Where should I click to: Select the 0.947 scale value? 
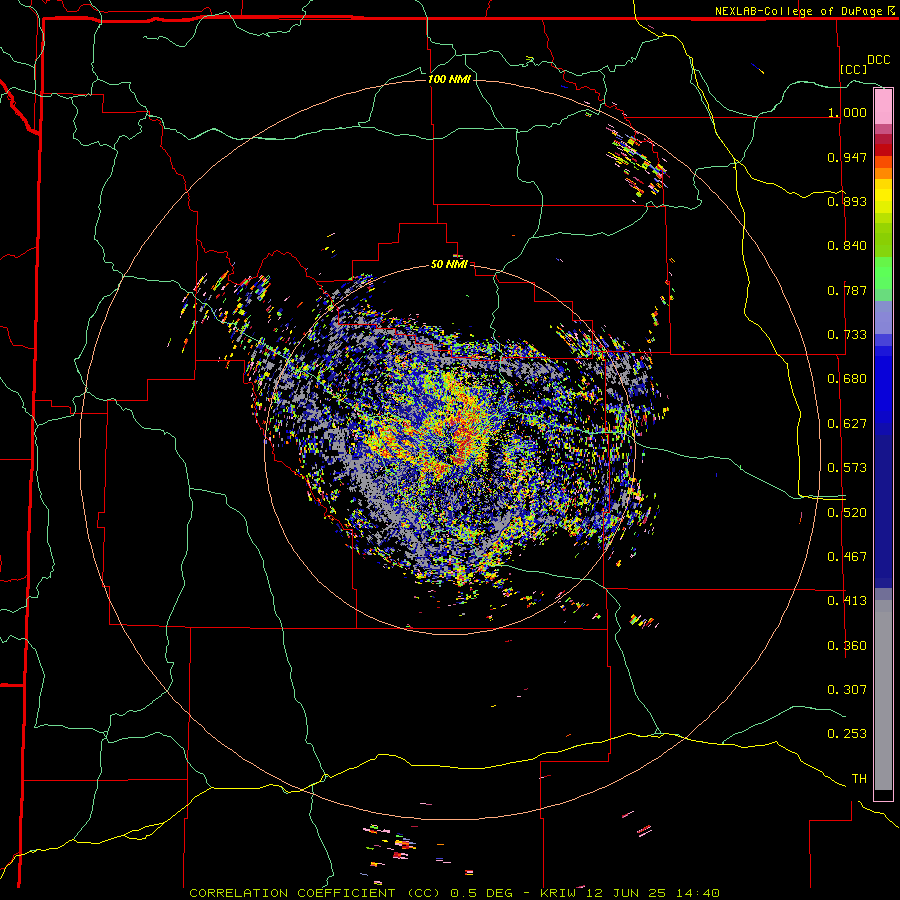coord(847,157)
